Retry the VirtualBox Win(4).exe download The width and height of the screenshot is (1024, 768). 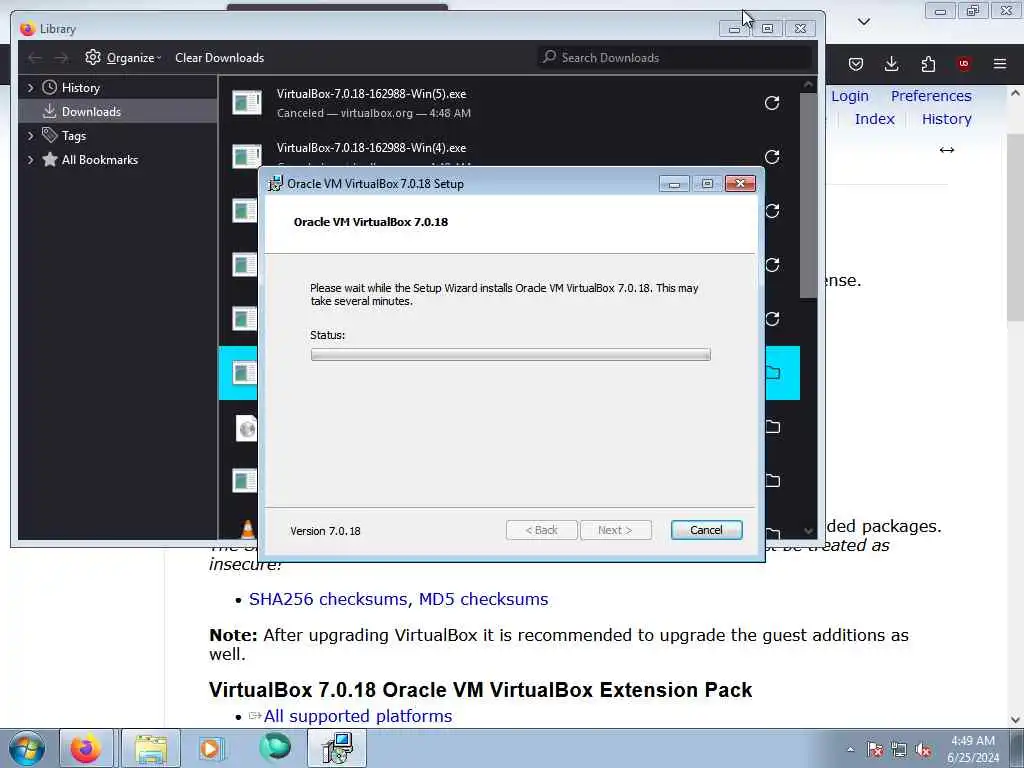pyautogui.click(x=772, y=157)
